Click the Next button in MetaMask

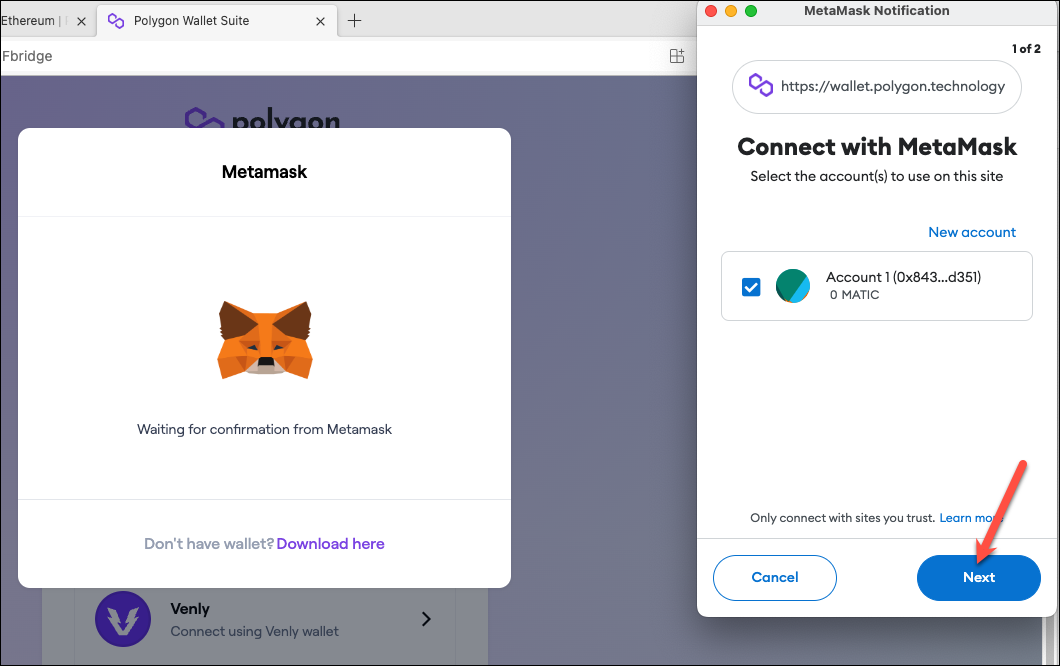click(978, 577)
